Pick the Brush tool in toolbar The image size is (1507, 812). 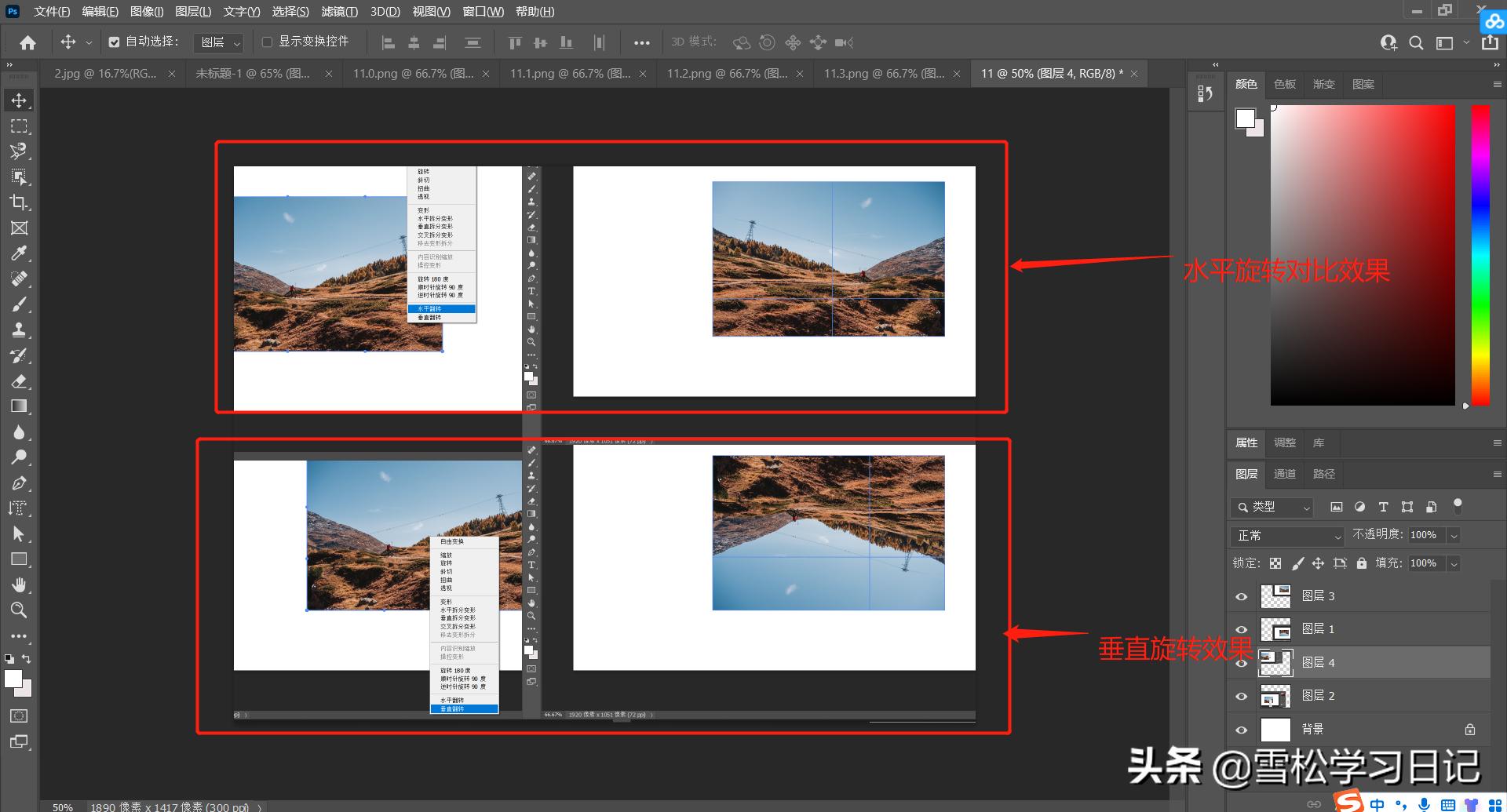point(19,304)
